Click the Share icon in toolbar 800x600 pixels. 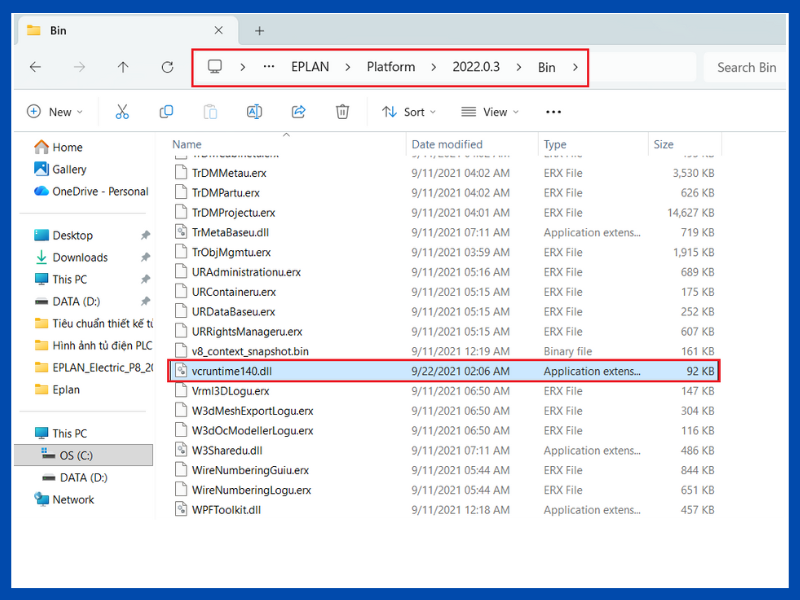click(x=298, y=112)
